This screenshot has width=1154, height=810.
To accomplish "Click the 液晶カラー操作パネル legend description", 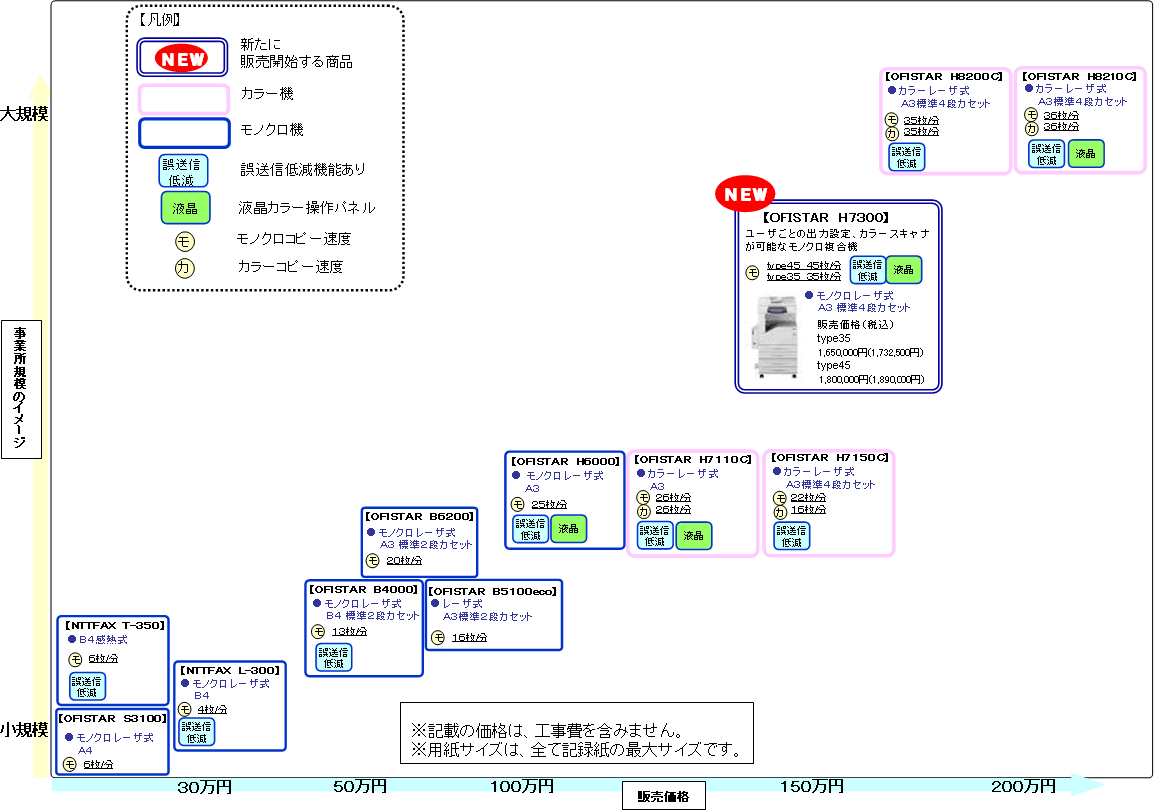I will tap(307, 208).
